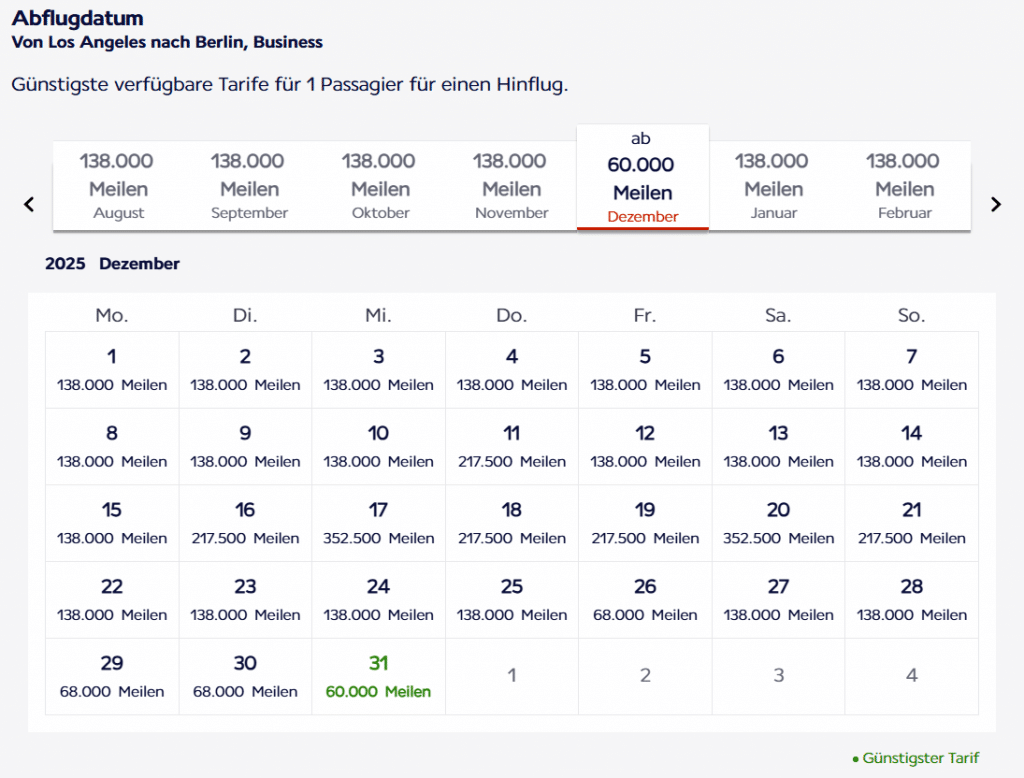Screen dimensions: 1024x778
Task: Pick December 17 with 352.500 Meilen
Action: (378, 523)
